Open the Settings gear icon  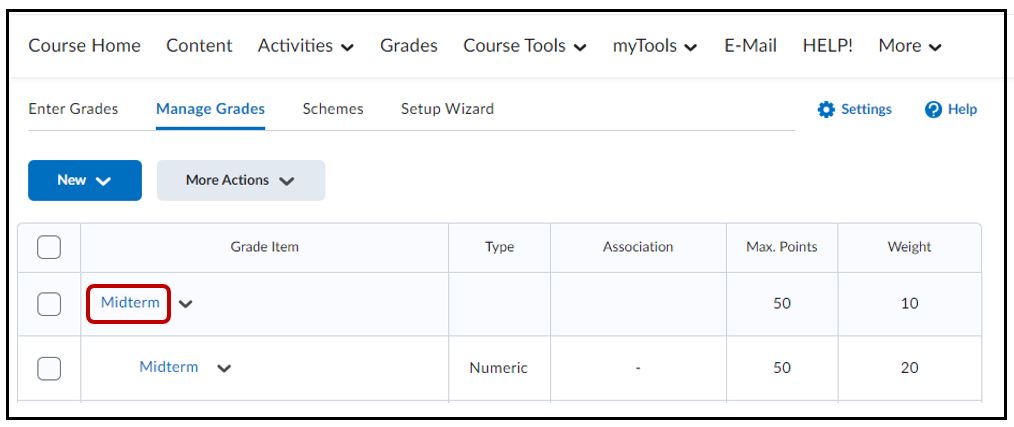[826, 109]
